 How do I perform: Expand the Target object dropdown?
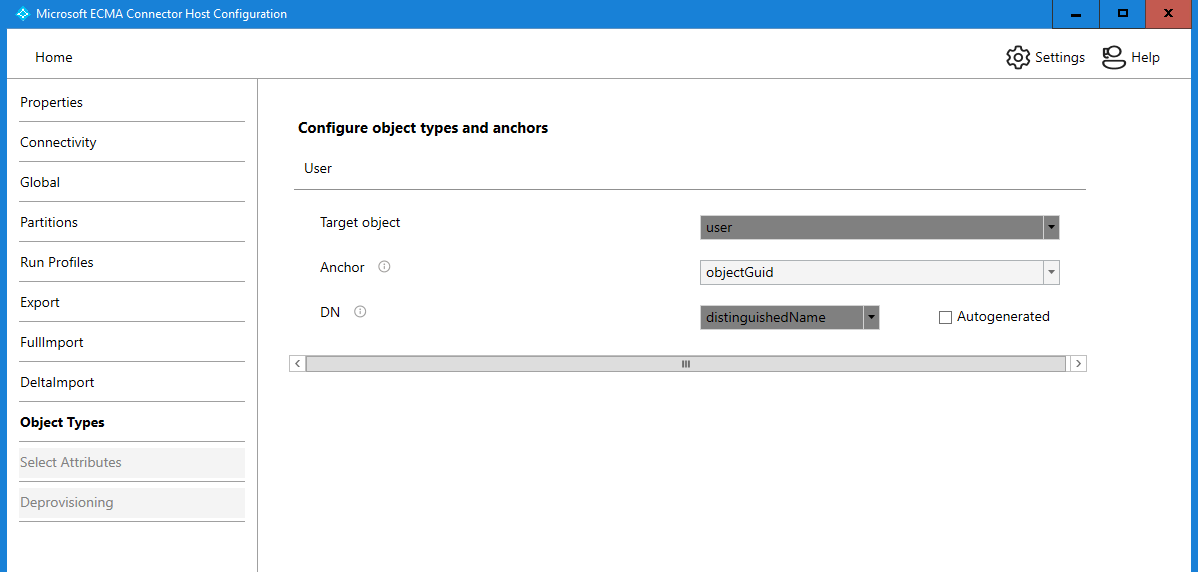(1050, 228)
